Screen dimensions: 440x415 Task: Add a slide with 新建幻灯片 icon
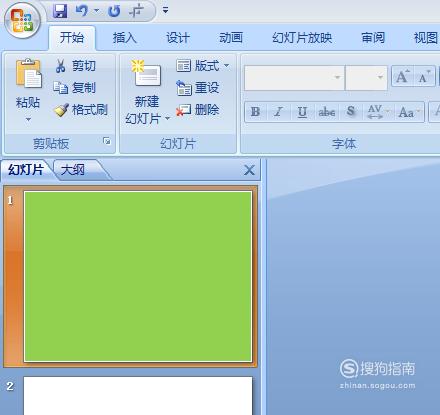click(147, 73)
